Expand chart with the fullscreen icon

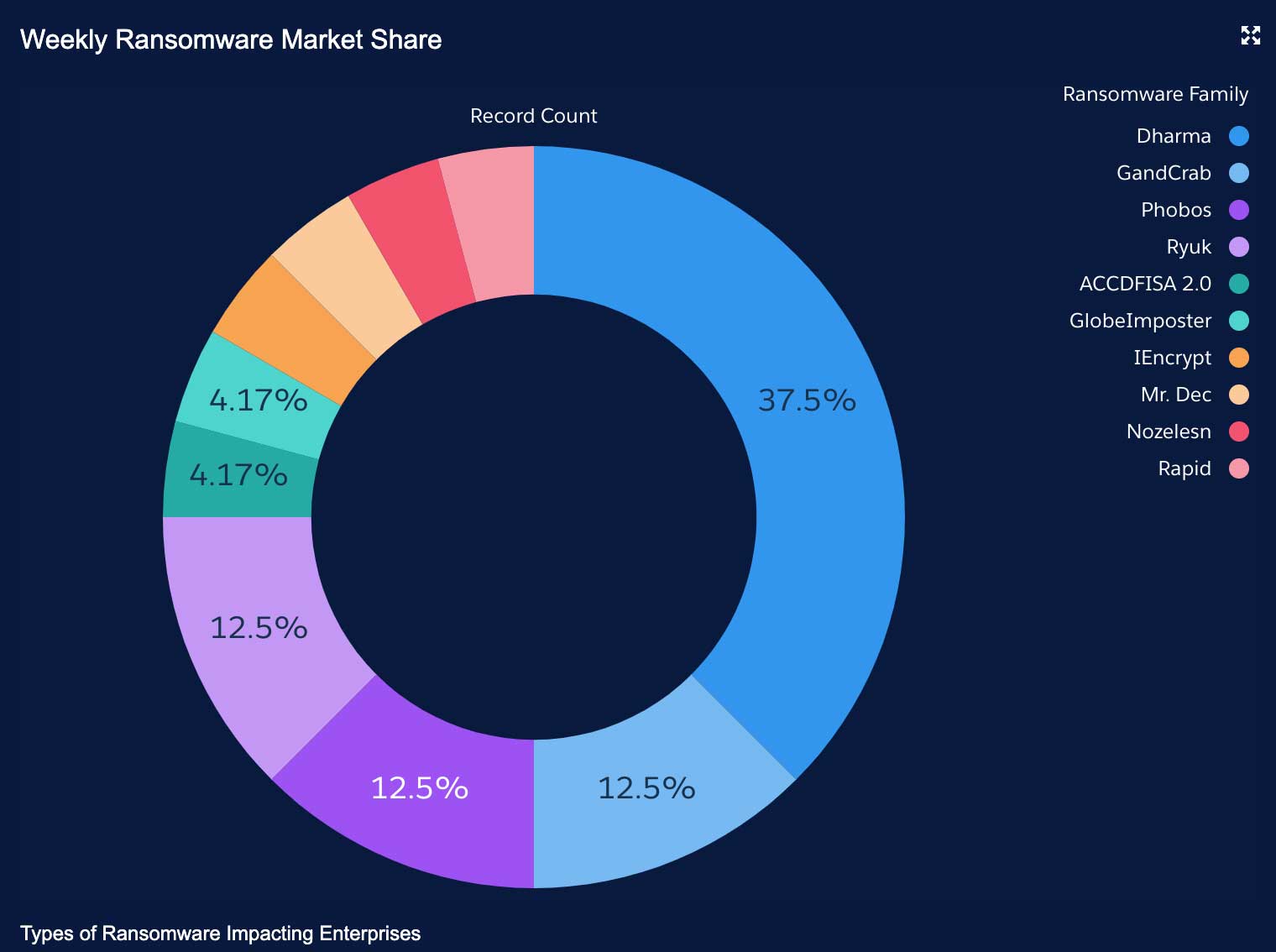tap(1250, 35)
